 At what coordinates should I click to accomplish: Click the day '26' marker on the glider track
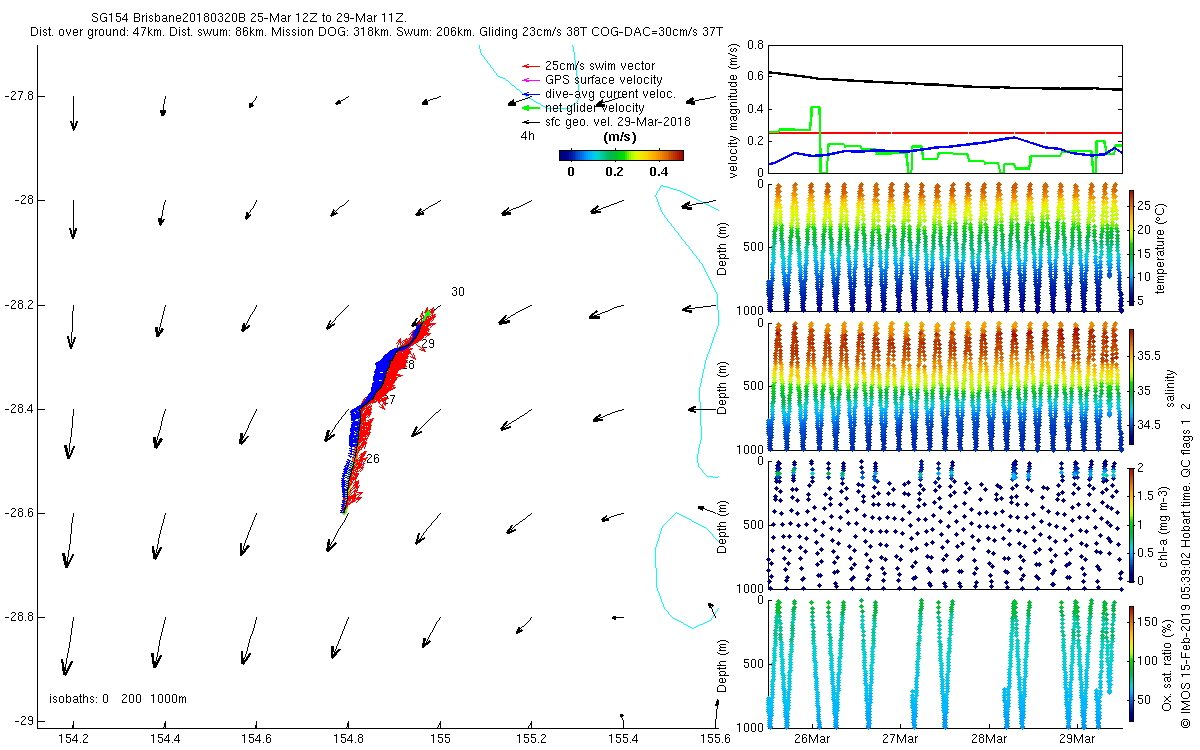point(372,459)
